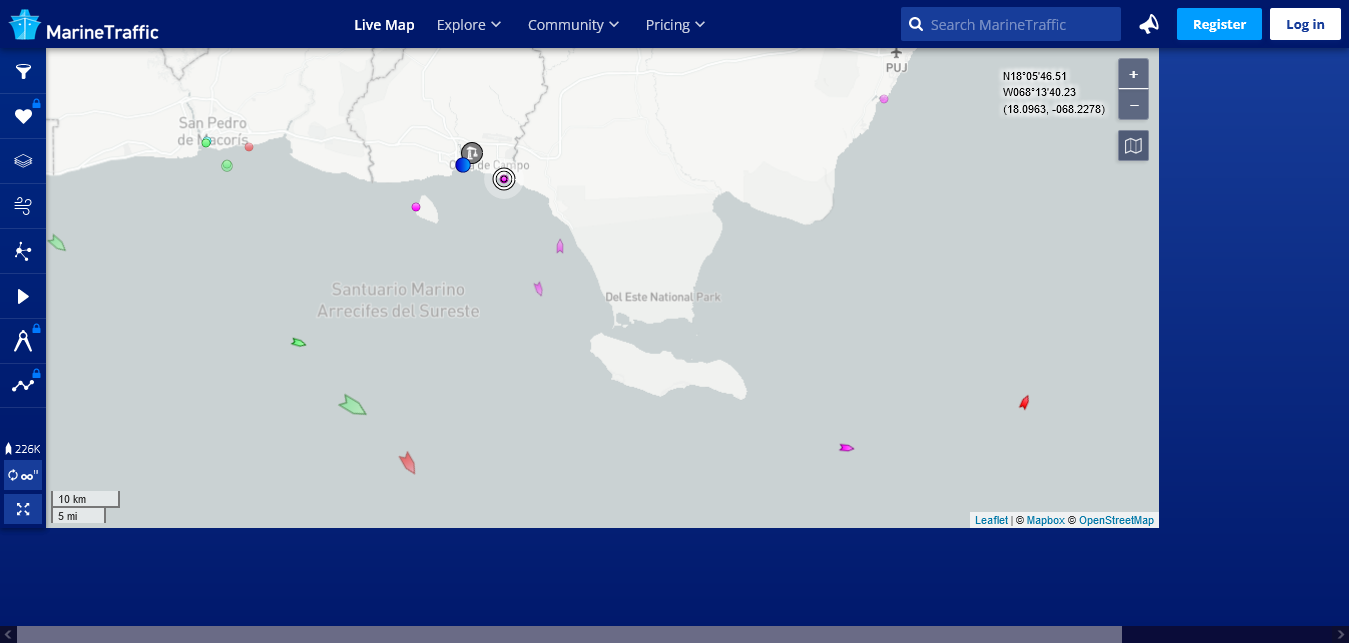Select the pink dot beside the small islet
This screenshot has height=643, width=1349.
pos(416,207)
